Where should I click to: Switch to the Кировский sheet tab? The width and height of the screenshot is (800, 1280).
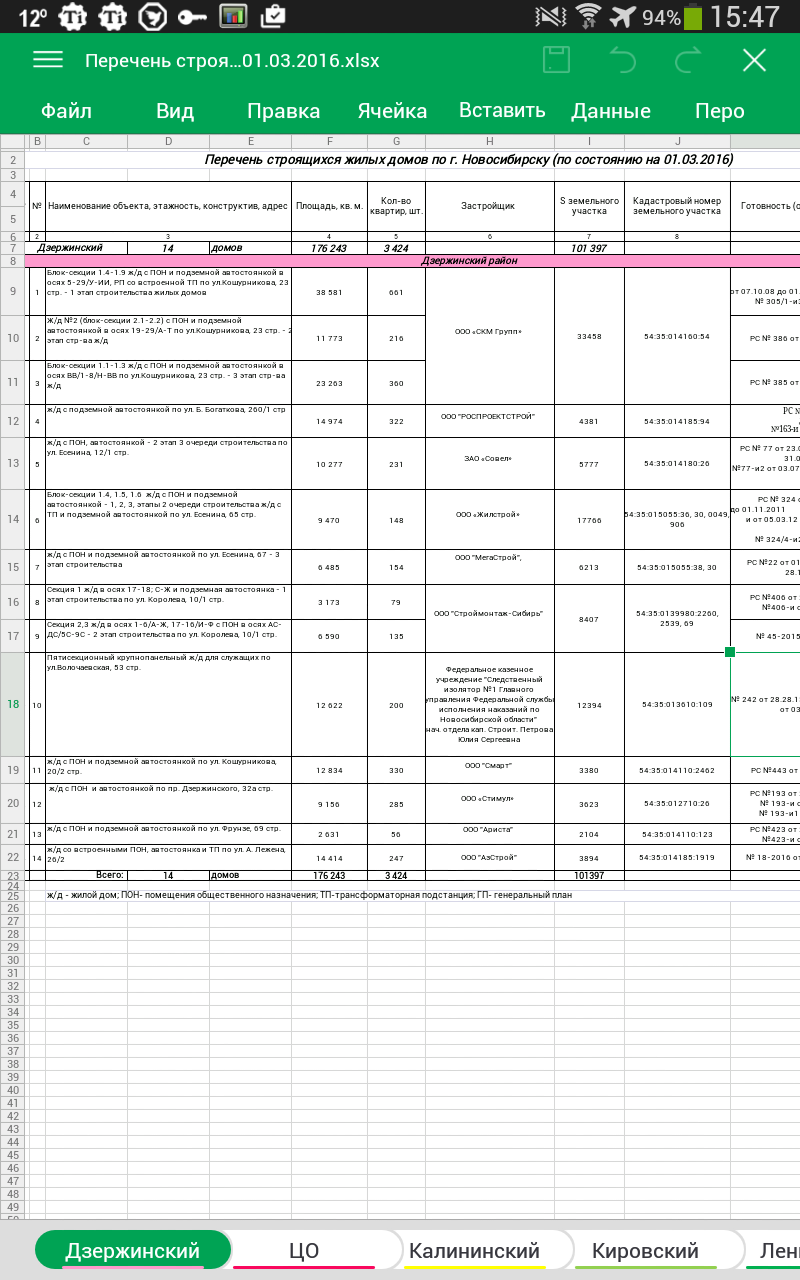645,1251
